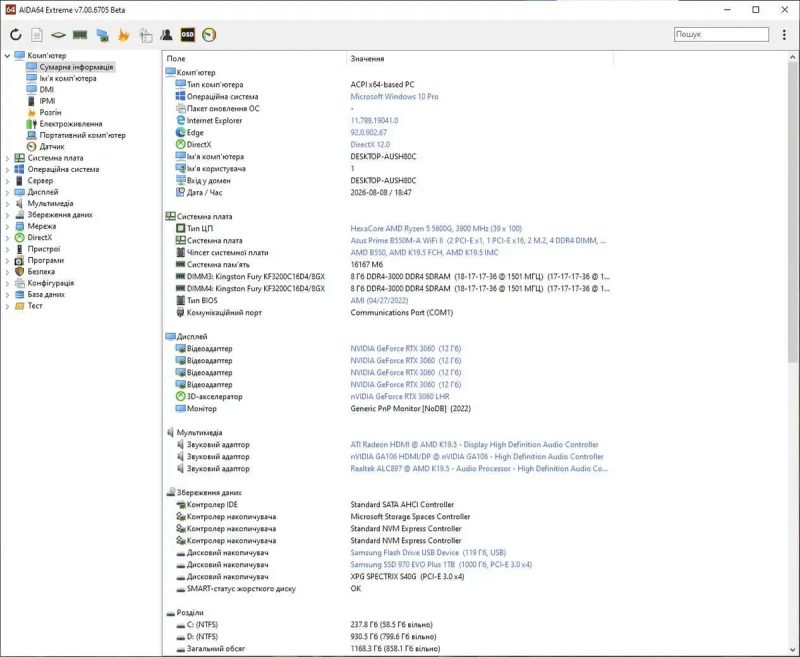The image size is (800, 657).
Task: Select Датчик in the tree
Action: click(52, 146)
